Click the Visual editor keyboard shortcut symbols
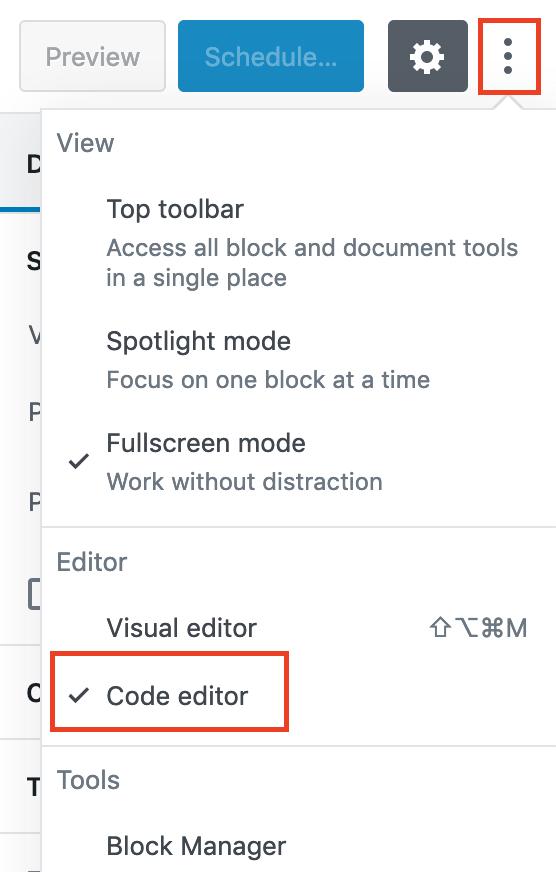556x872 pixels. point(478,628)
